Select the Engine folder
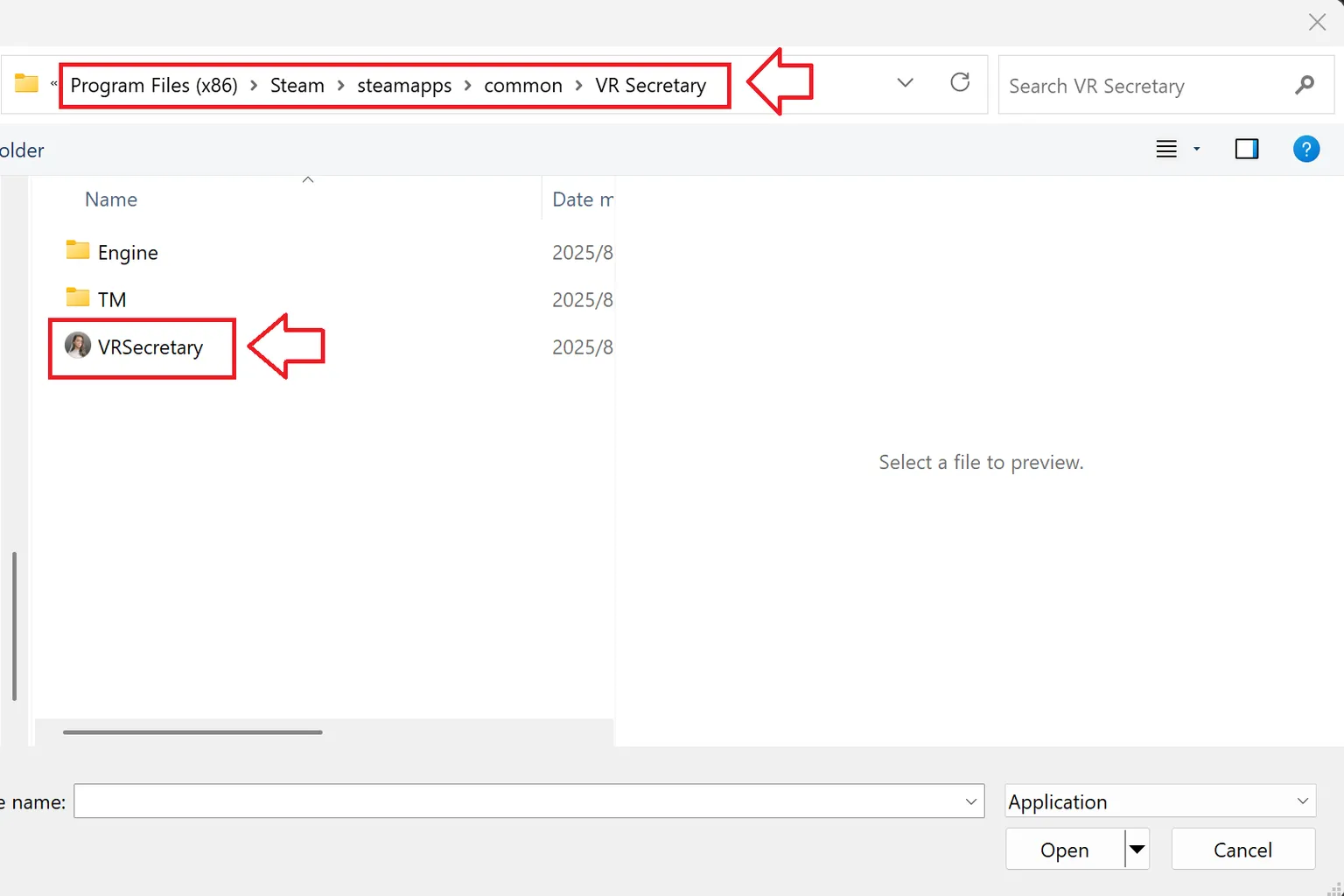The image size is (1344, 896). [x=128, y=253]
